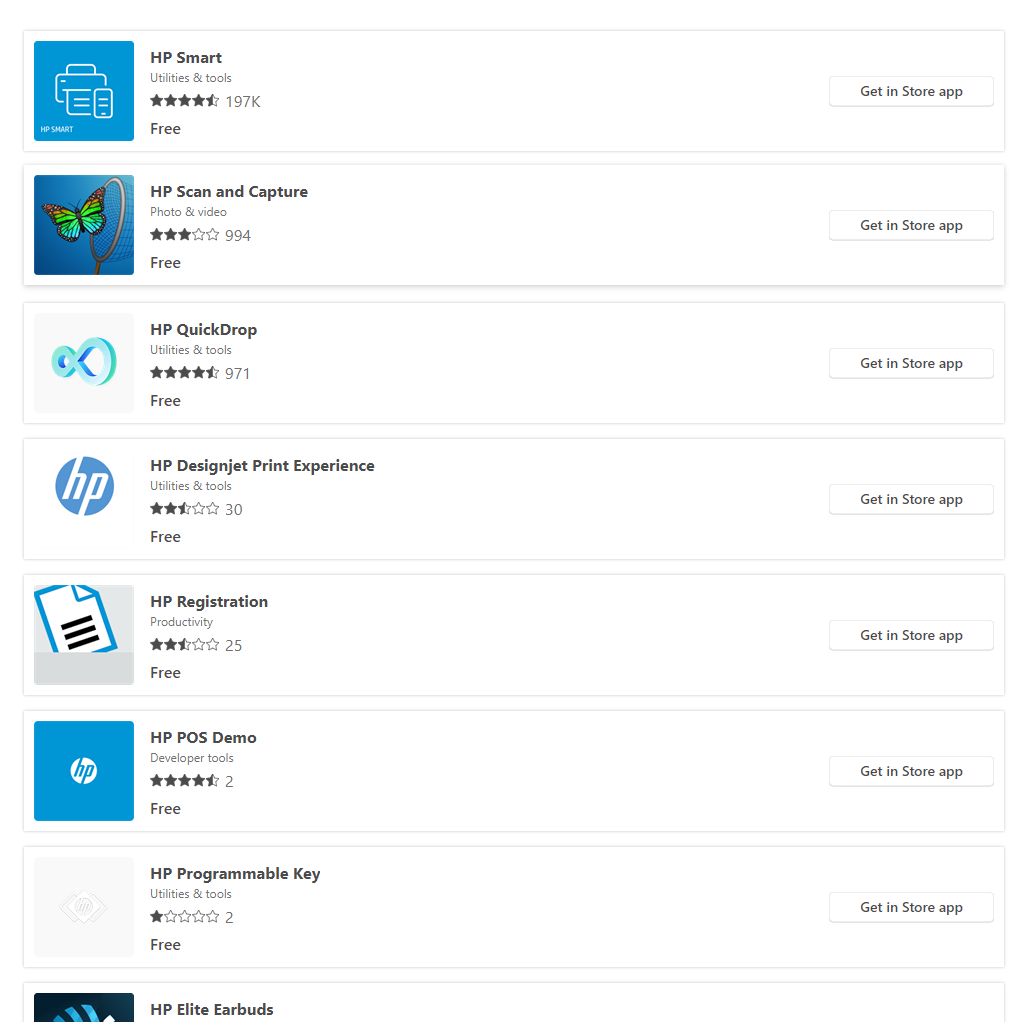This screenshot has height=1022, width=1036.
Task: Click the 971 ratings count
Action: (237, 374)
